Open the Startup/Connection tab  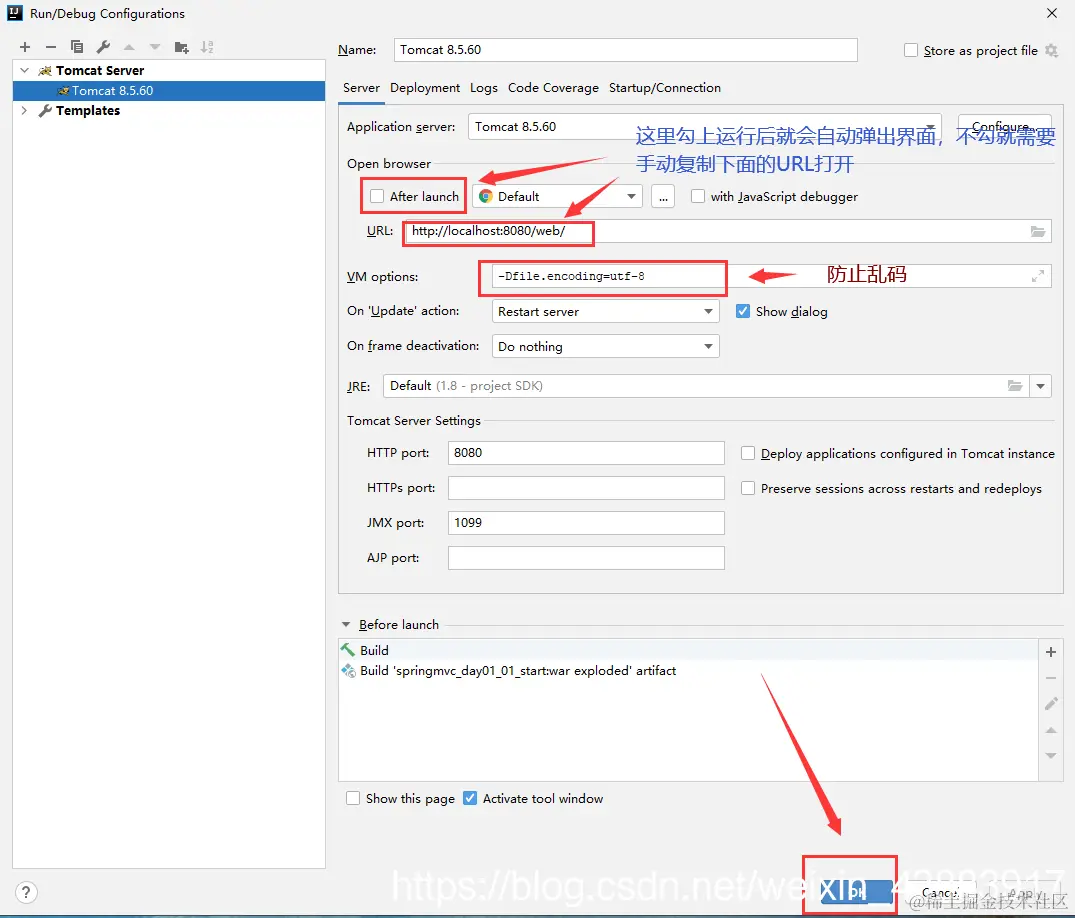pos(664,88)
